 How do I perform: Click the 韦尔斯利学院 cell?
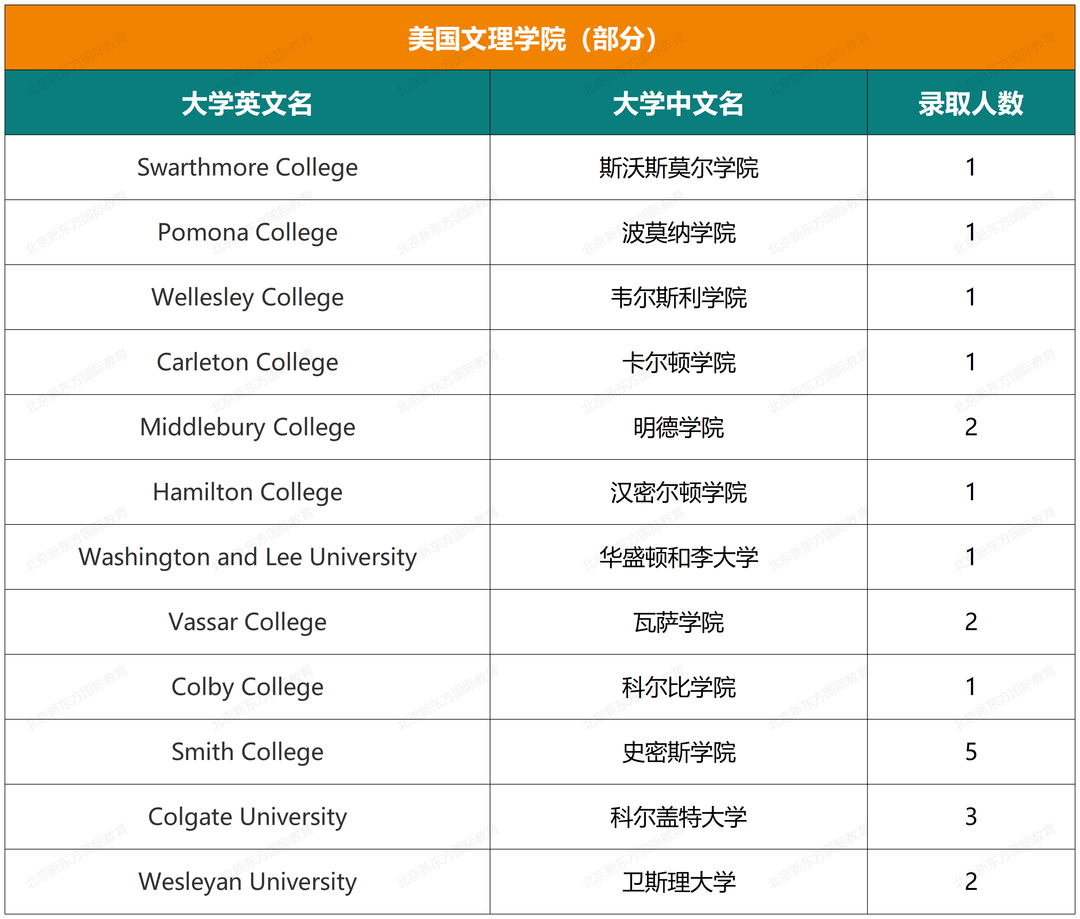678,297
